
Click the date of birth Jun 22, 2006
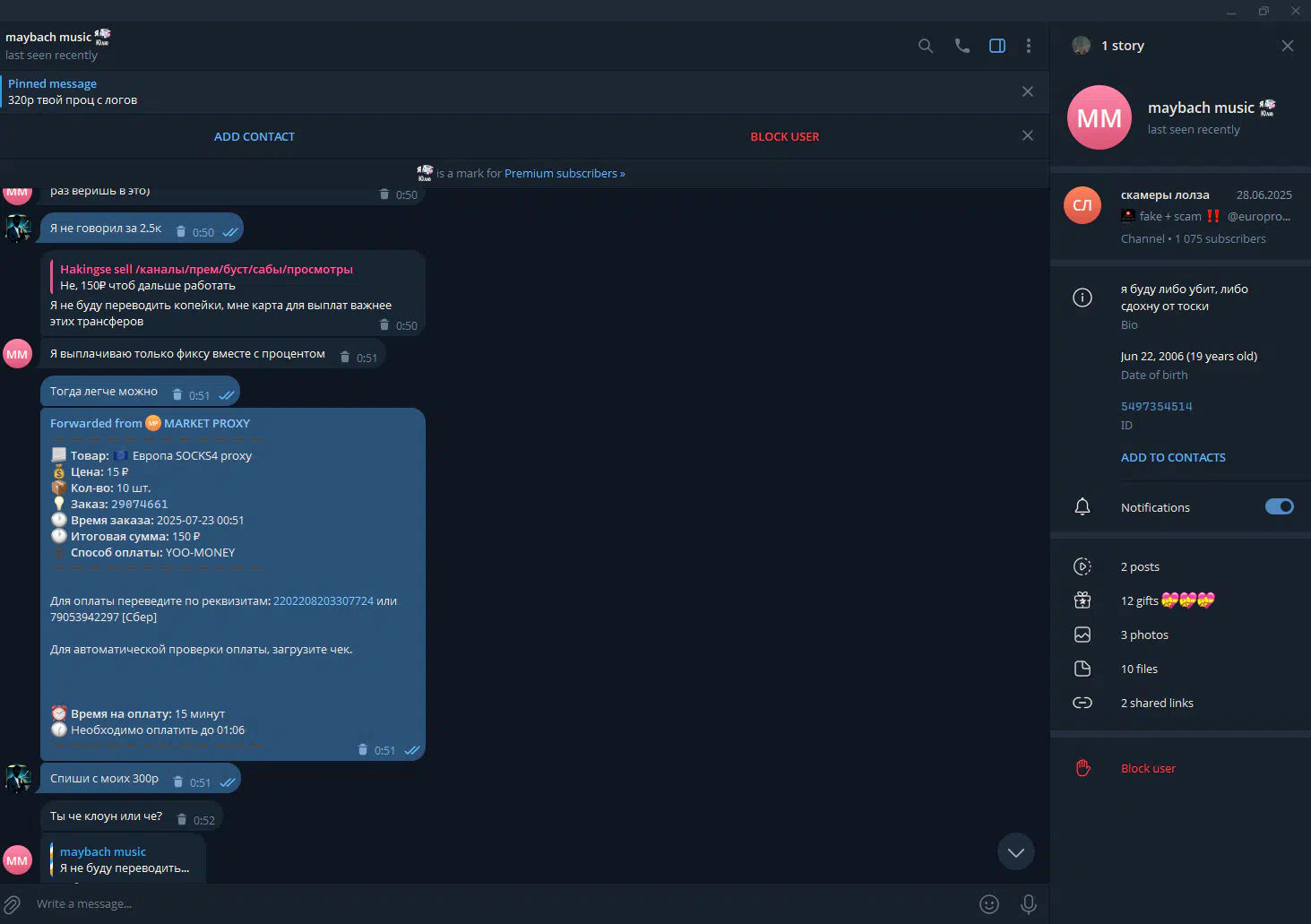tap(1189, 357)
